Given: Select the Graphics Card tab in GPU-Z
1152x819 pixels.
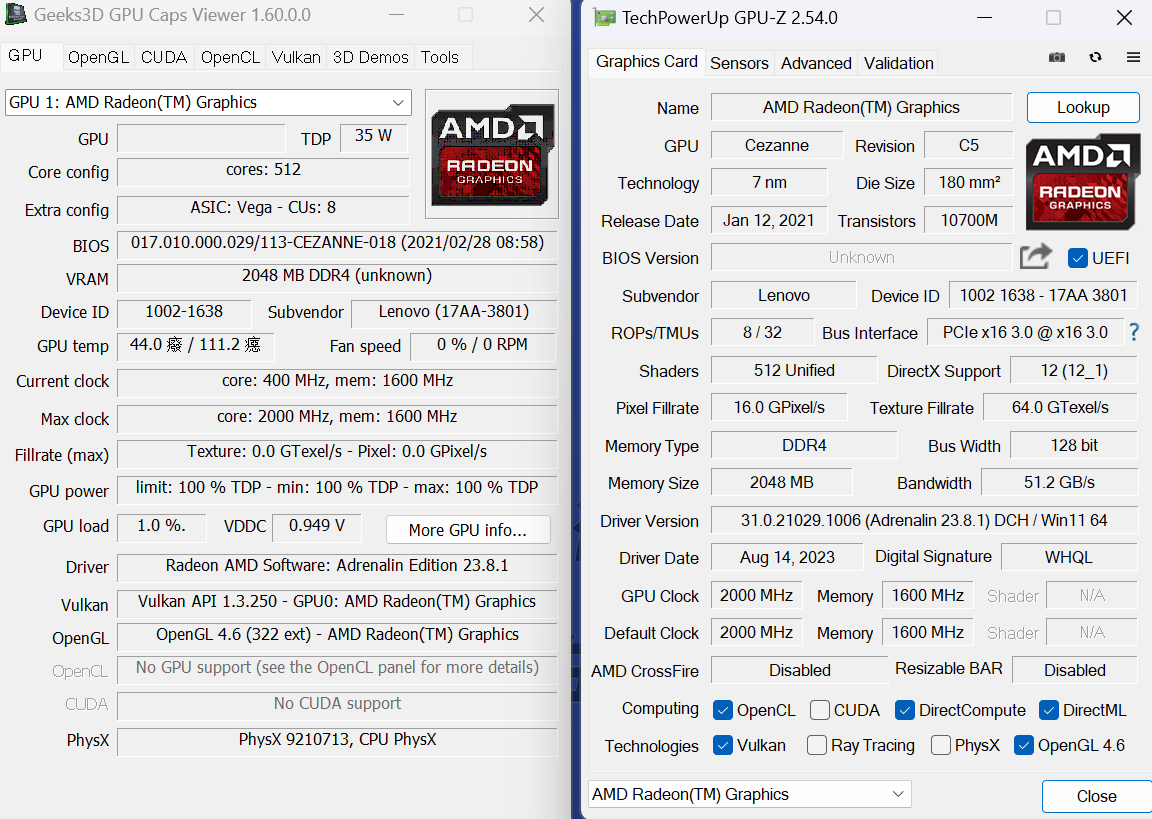Looking at the screenshot, I should tap(647, 62).
